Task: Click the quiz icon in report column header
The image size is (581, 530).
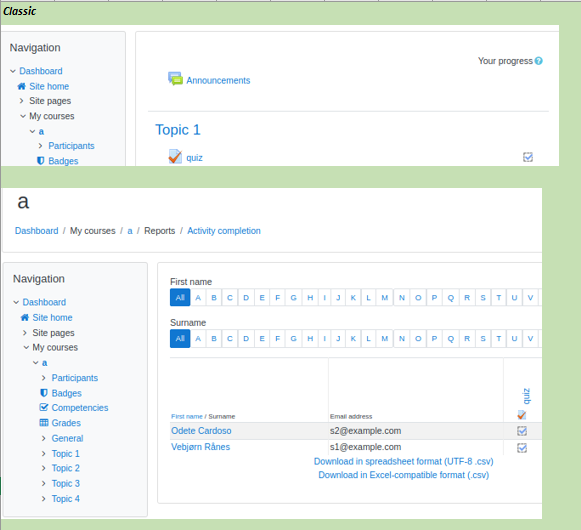Action: point(522,415)
